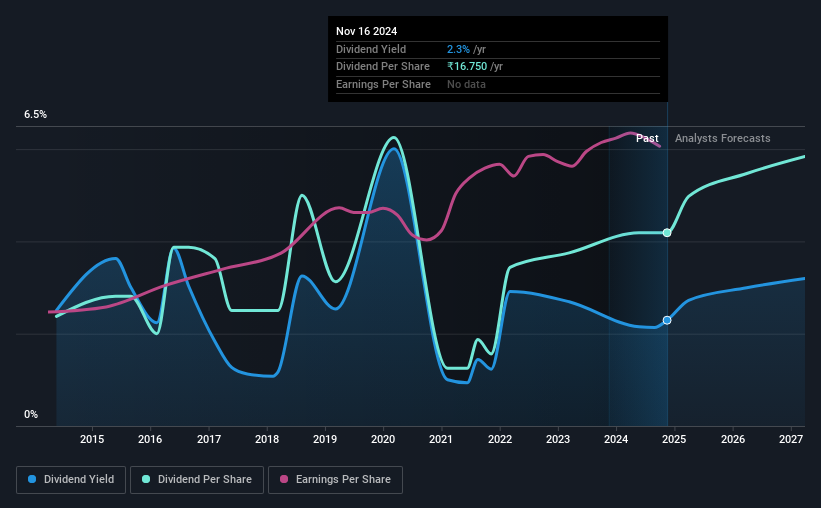Click the 'Analysts Forecasts' label
The width and height of the screenshot is (821, 508).
(723, 138)
